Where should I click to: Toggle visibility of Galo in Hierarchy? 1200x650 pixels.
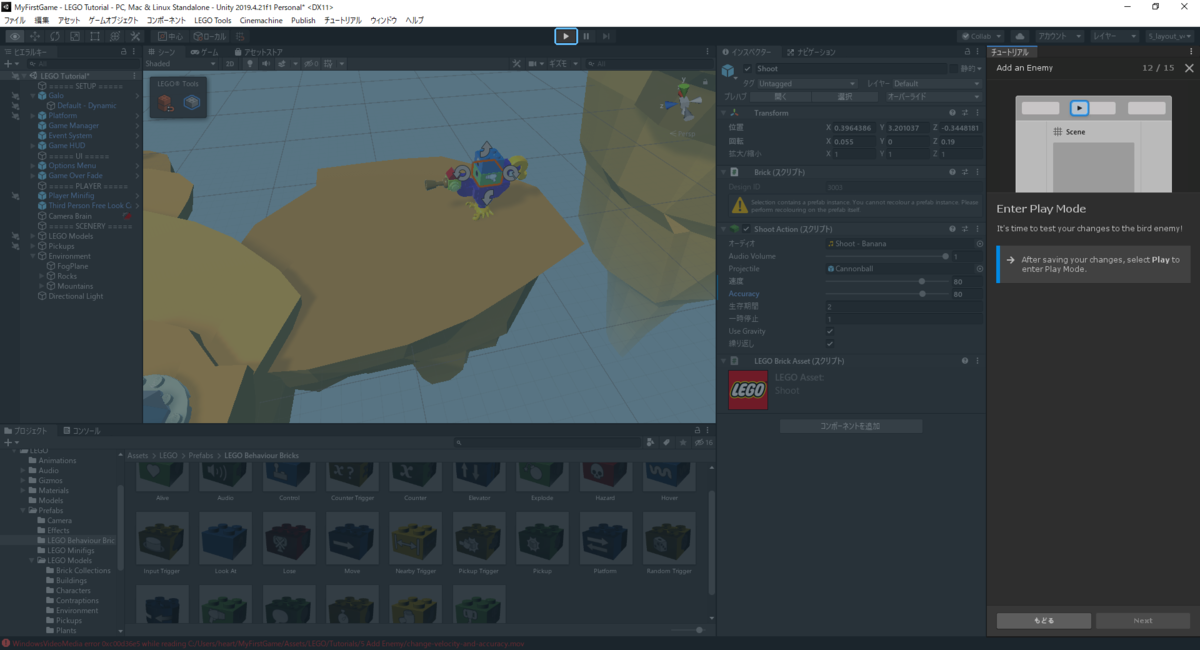[x=17, y=96]
